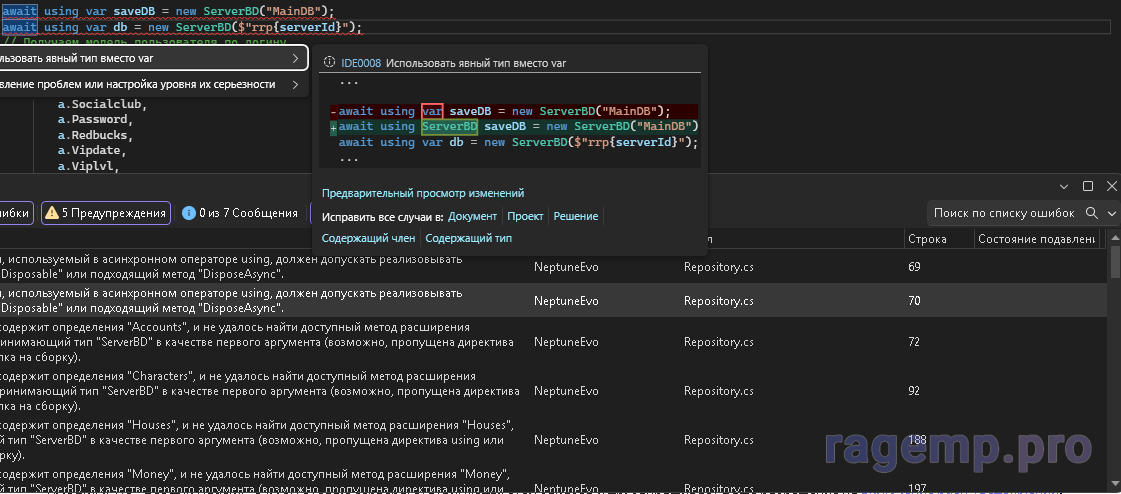Click the IDE0008 diagnostic code link

coord(360,62)
